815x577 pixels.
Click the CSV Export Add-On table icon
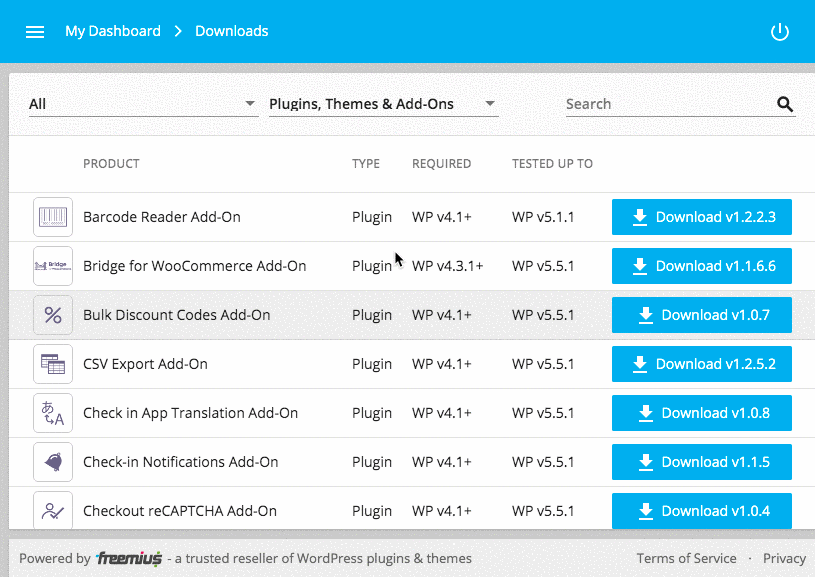pyautogui.click(x=53, y=364)
